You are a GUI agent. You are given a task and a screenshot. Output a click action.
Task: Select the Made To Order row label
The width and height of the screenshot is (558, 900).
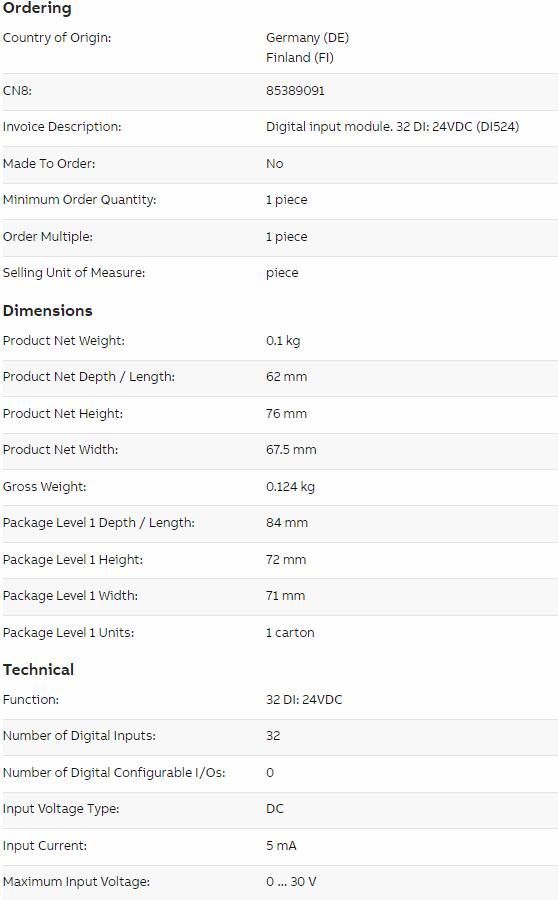(x=49, y=164)
